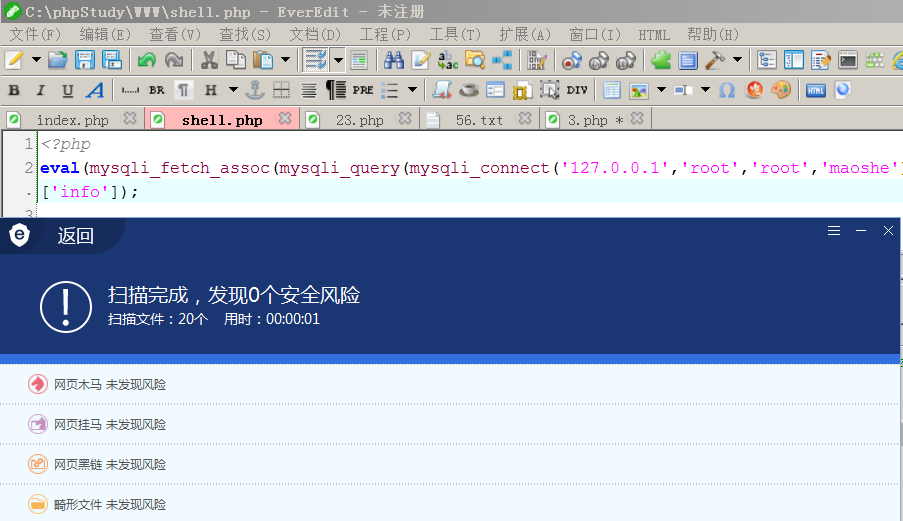Click the 网页挂马 未发现风险 row
Viewport: 903px width, 521px height.
(450, 424)
